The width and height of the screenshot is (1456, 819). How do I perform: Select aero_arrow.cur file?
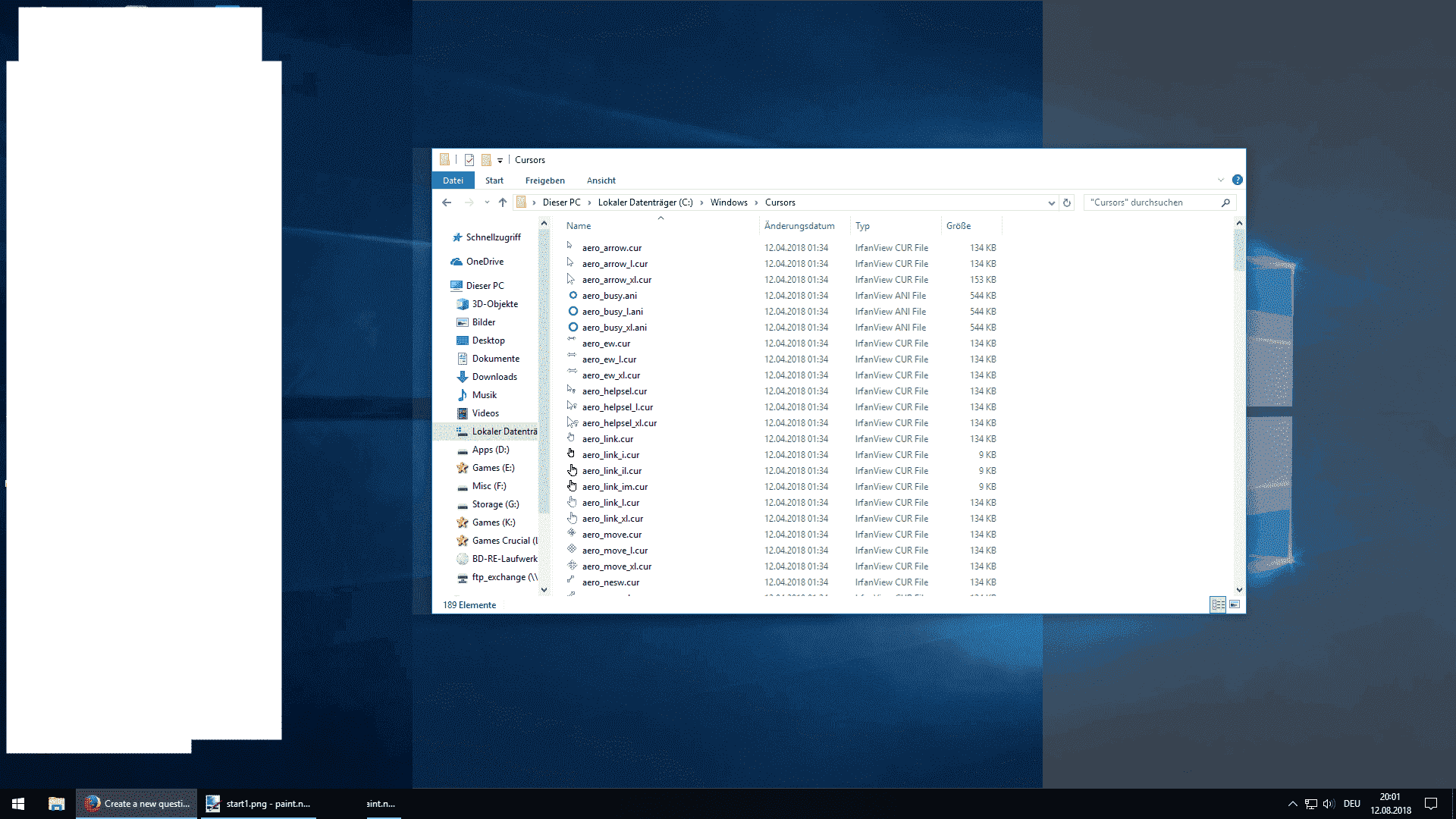(611, 248)
